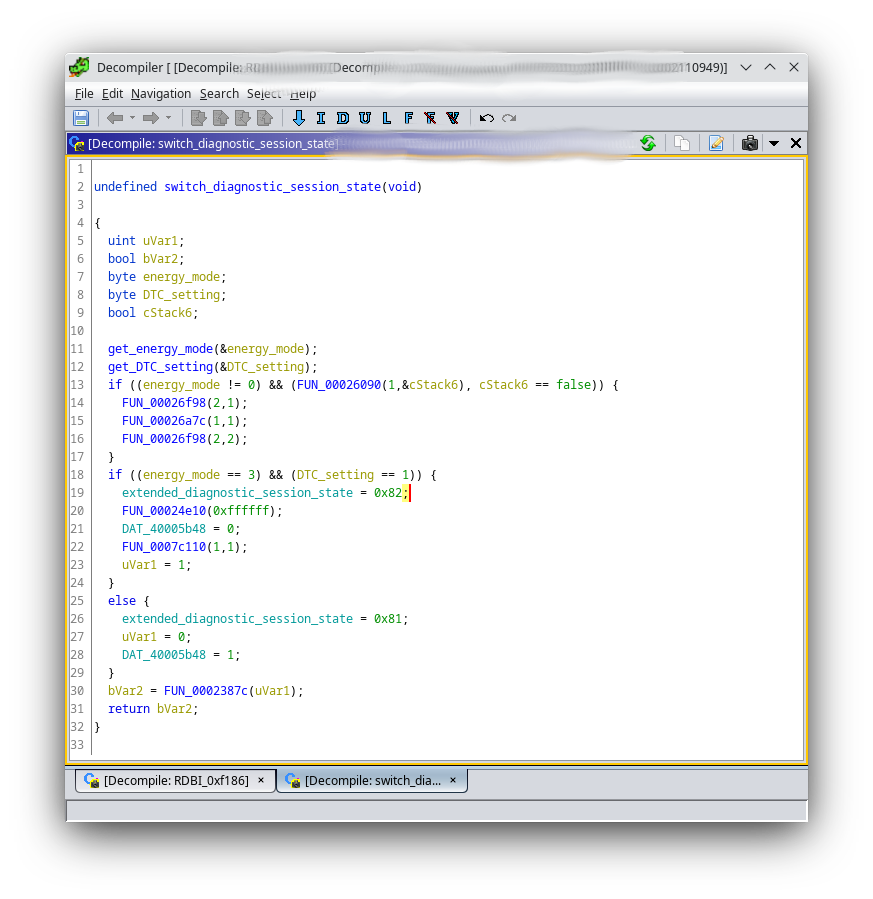Click the 'F' function navigation icon

[x=408, y=118]
